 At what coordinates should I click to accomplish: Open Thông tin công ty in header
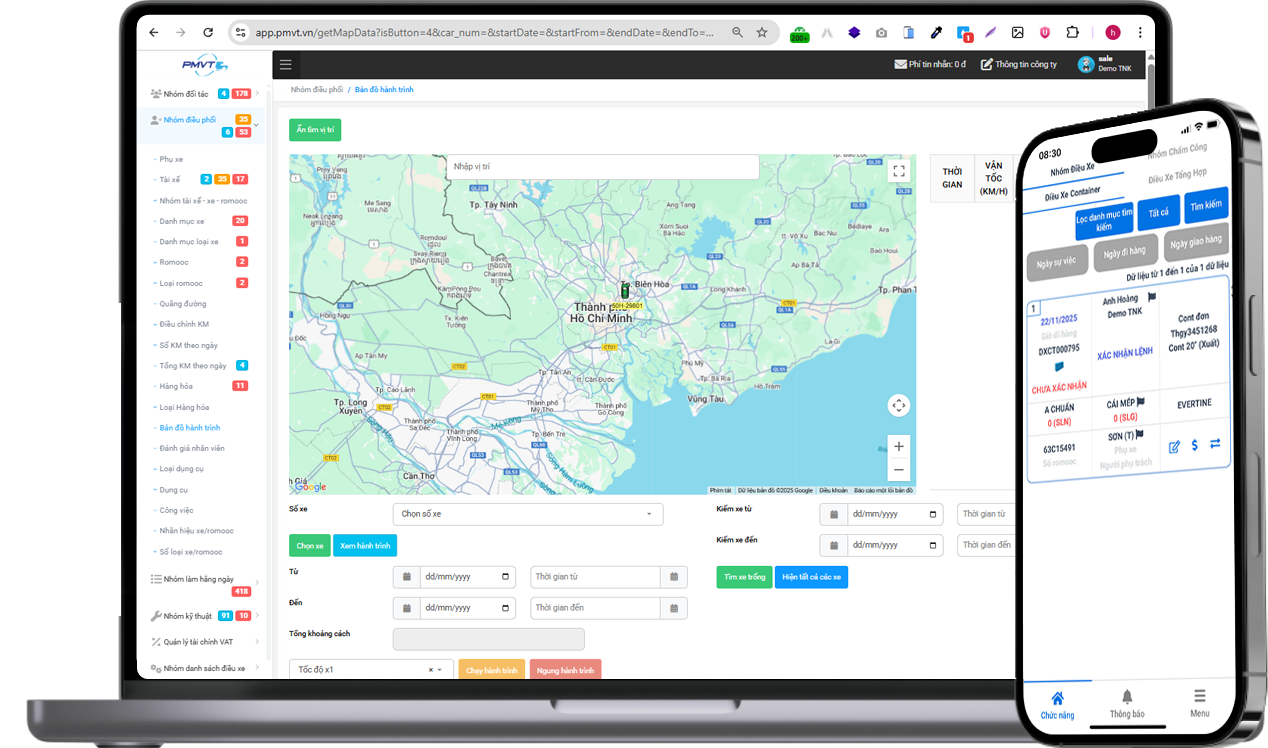[x=1018, y=64]
